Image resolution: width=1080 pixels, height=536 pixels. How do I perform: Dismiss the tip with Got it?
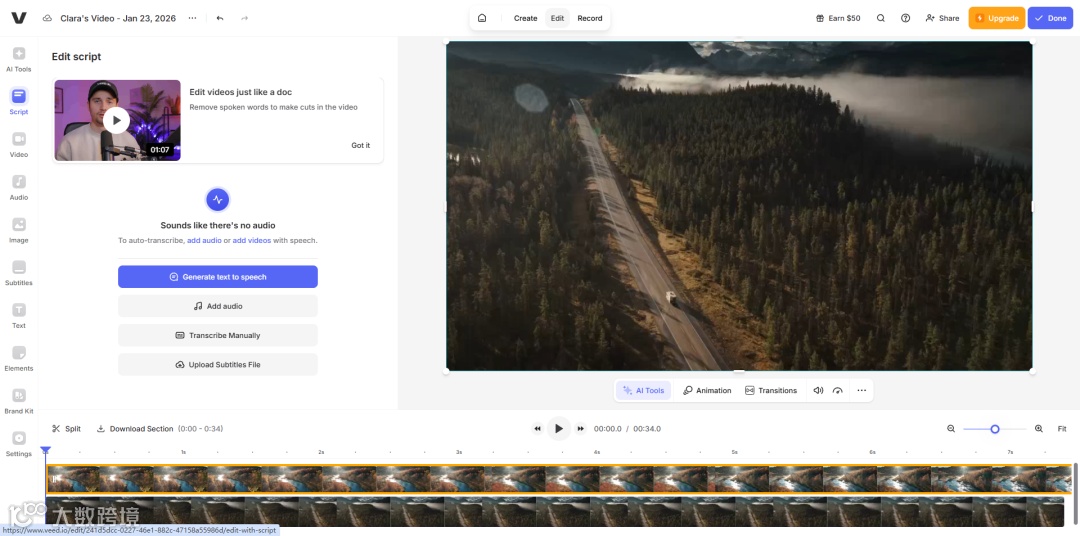point(361,145)
